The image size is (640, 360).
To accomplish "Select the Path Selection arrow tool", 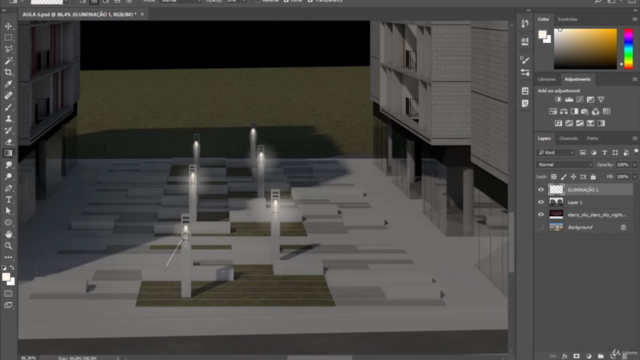I will point(8,211).
